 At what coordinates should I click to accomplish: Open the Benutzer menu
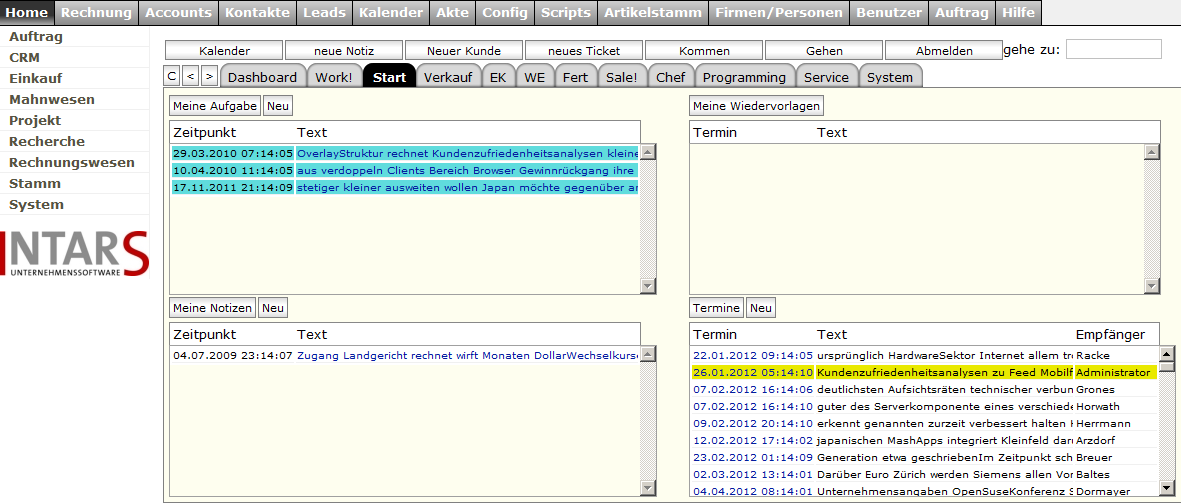tap(889, 12)
